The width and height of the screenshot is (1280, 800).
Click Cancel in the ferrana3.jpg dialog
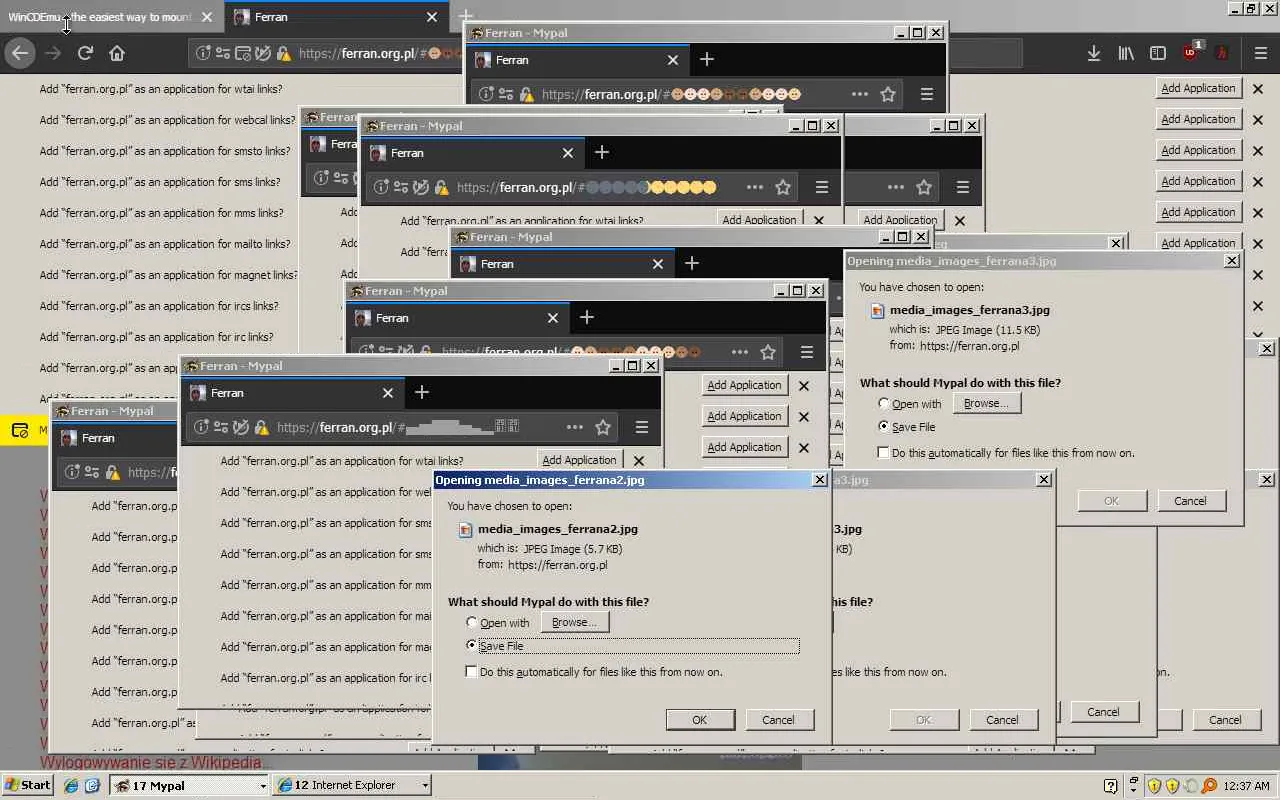click(x=1190, y=501)
